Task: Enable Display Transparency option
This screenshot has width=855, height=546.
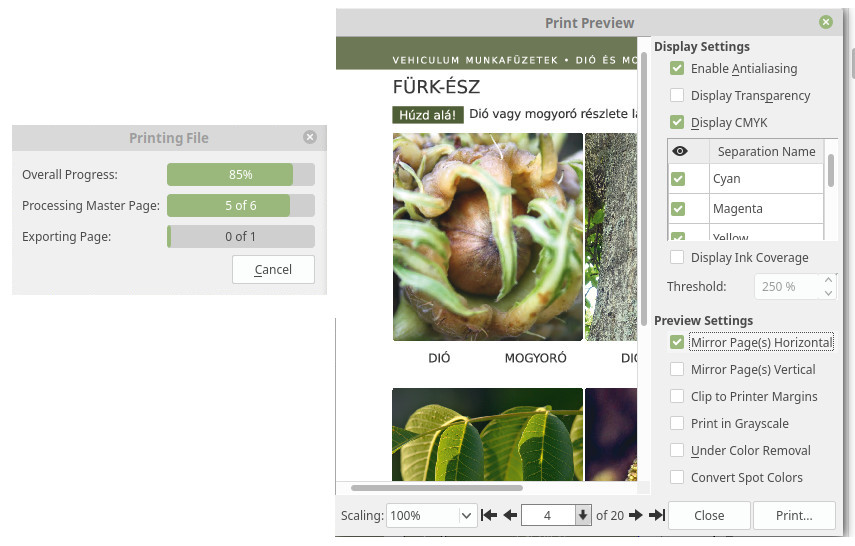Action: click(x=677, y=95)
